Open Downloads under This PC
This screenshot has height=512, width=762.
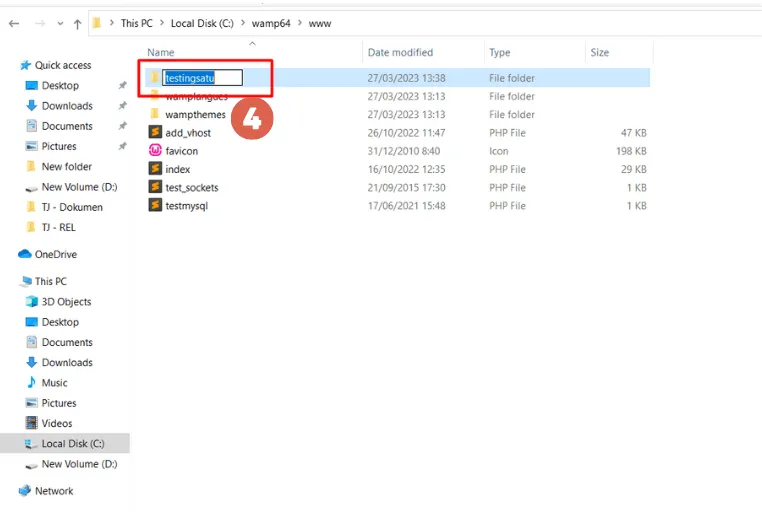67,363
